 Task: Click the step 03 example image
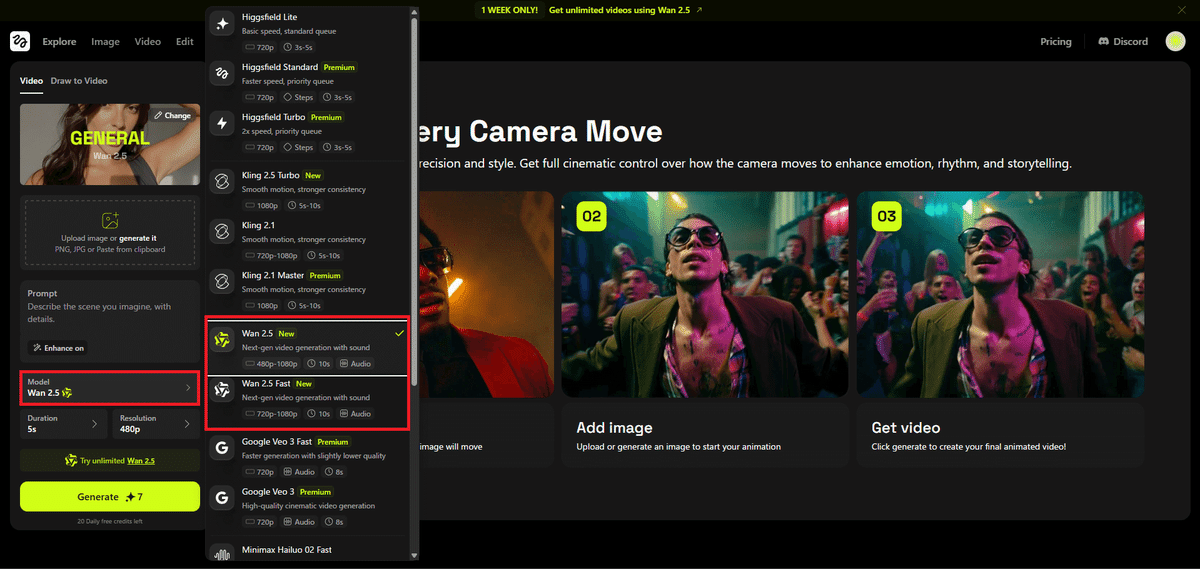[x=1000, y=294]
